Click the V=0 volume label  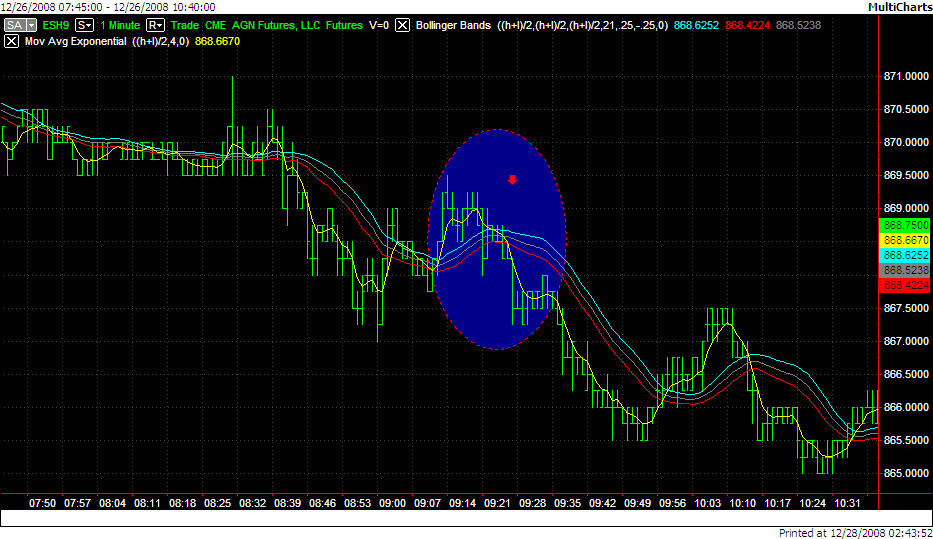[x=379, y=26]
